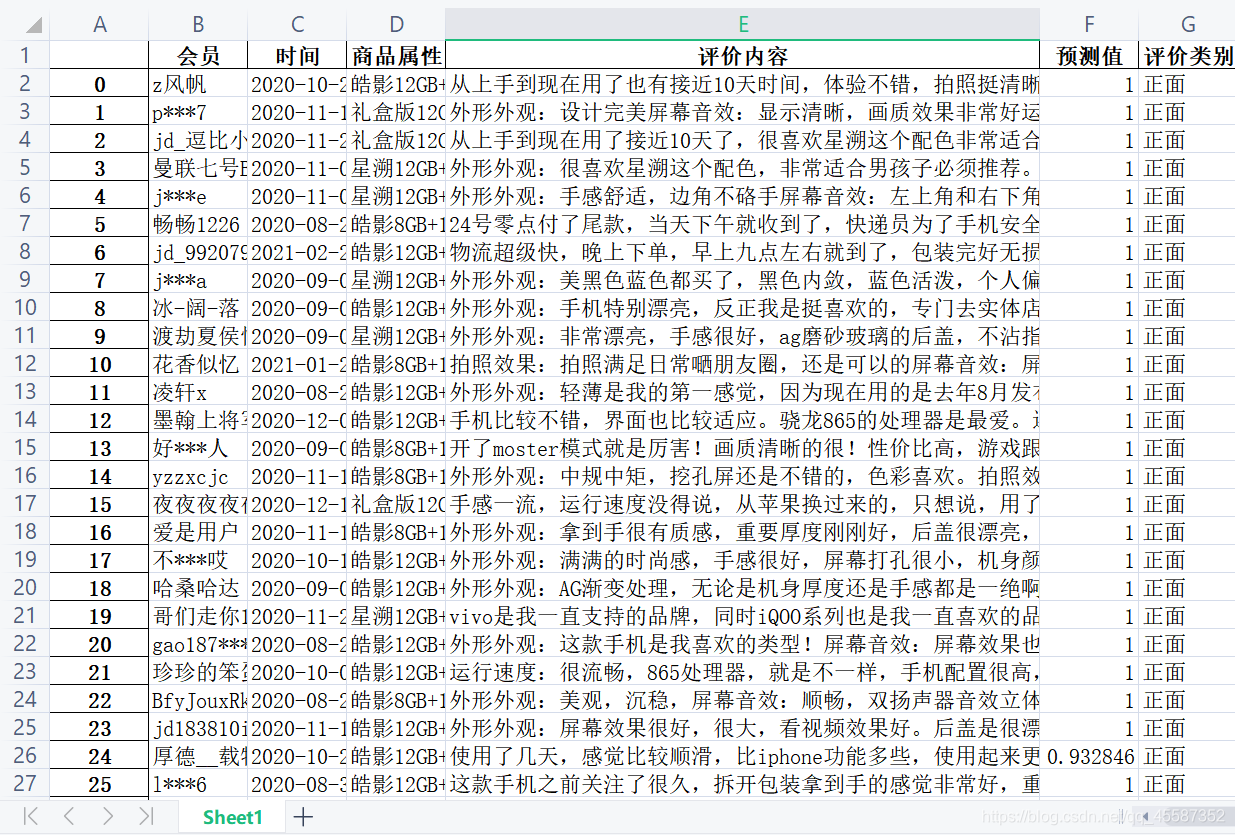Image resolution: width=1235 pixels, height=835 pixels.
Task: Select the member cell l***6
Action: pos(198,784)
